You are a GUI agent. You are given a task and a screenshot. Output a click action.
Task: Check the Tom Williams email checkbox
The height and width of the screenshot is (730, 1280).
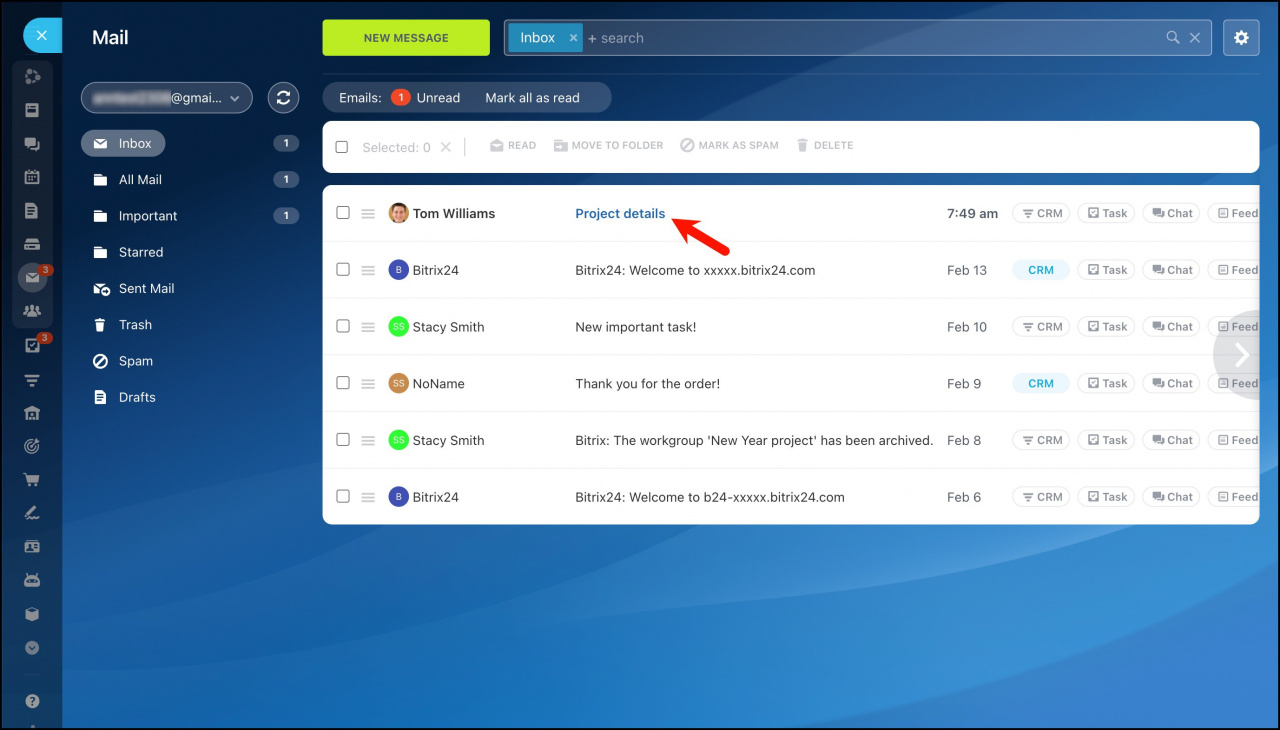click(343, 213)
